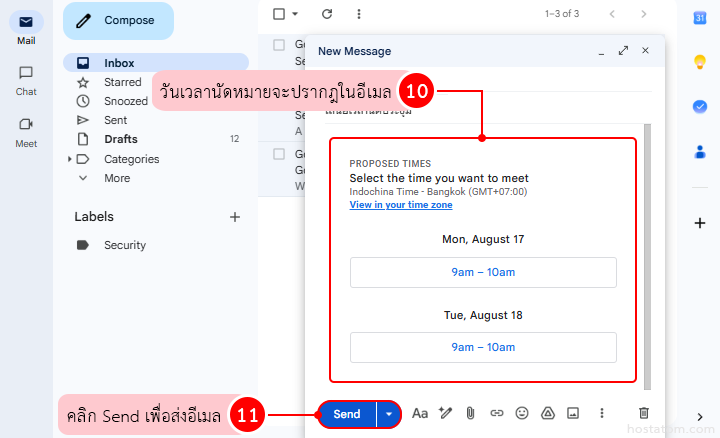Screen dimensions: 720x438
Task: Open compose more options three dots
Action: 602,413
